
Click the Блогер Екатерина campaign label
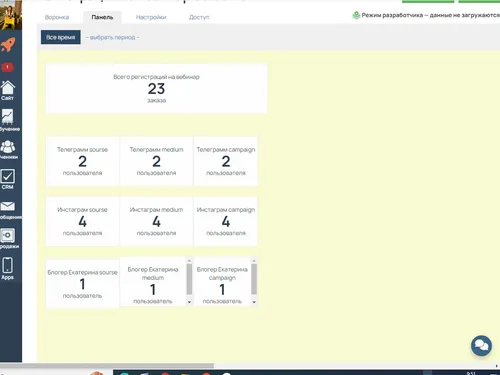222,273
